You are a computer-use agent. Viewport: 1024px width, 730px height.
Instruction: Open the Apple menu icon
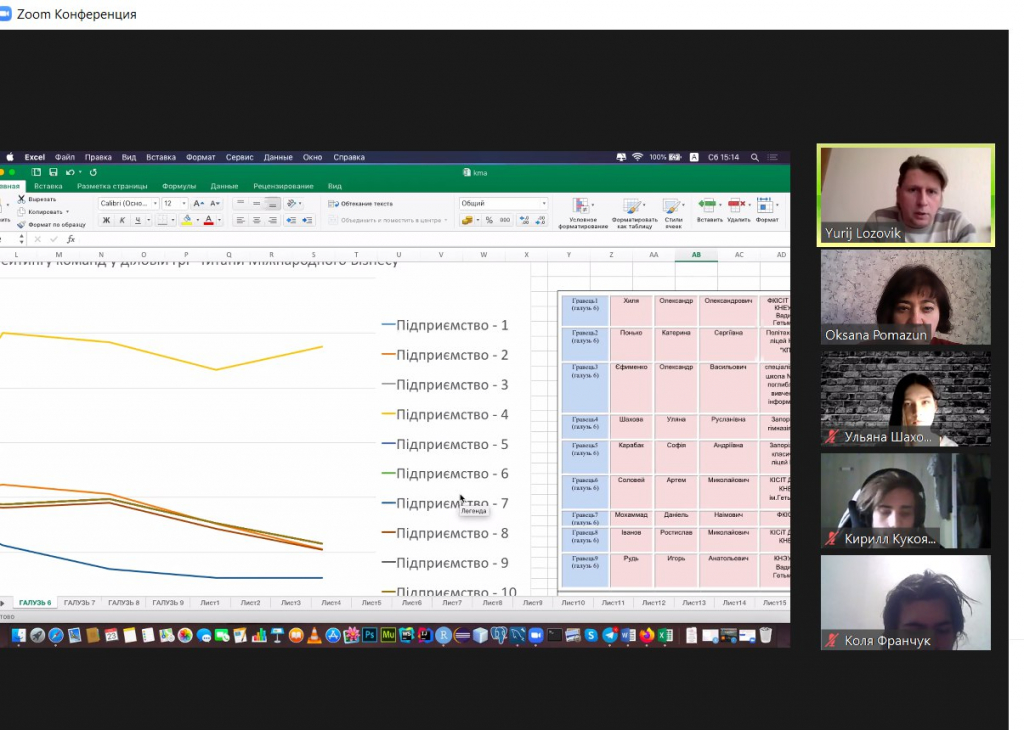[10, 157]
